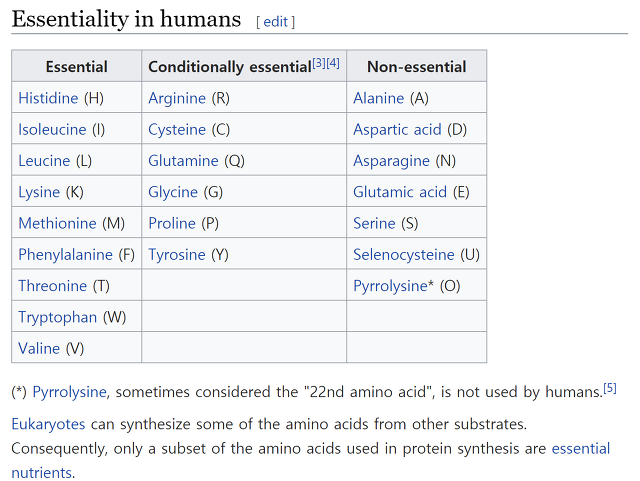Open the Histidine article link
640x481 pixels.
pos(48,98)
